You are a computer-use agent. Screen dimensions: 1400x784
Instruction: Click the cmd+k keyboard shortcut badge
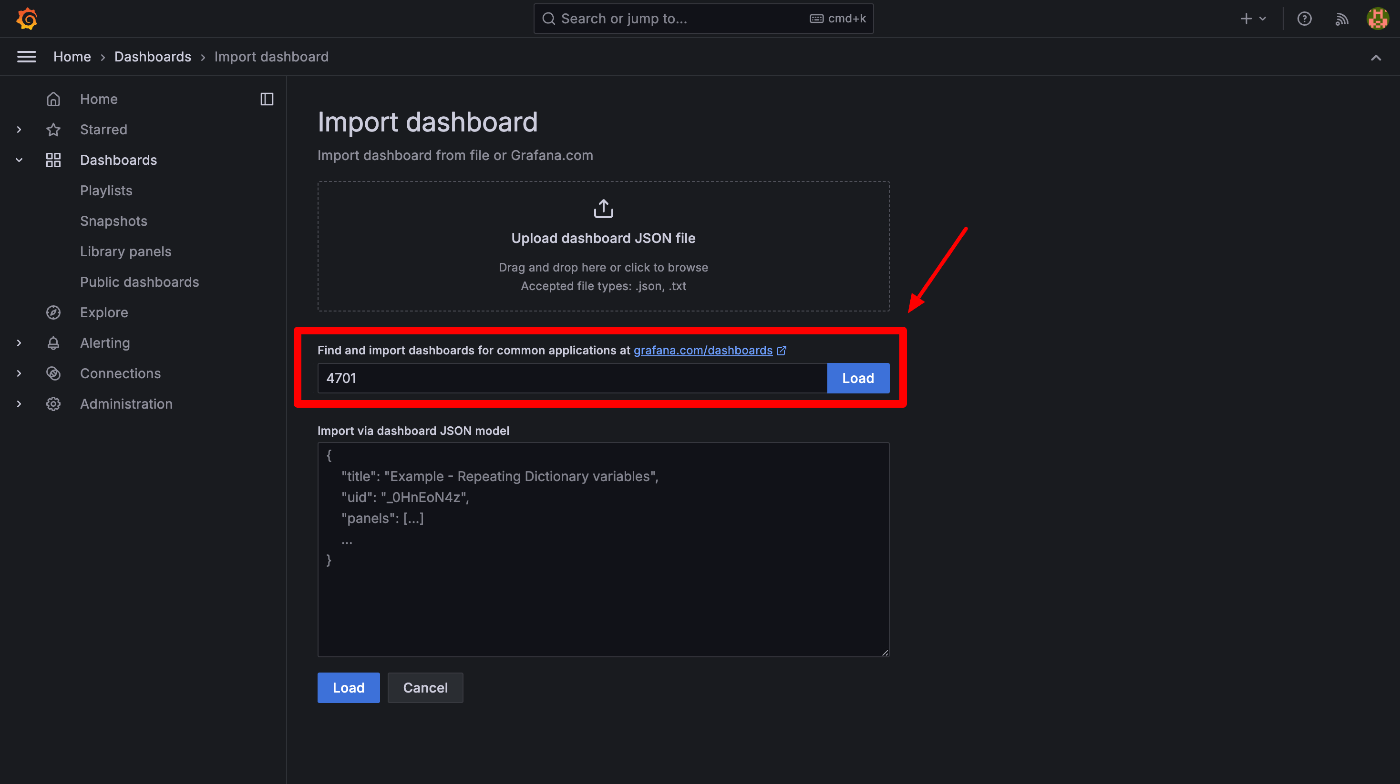click(838, 18)
